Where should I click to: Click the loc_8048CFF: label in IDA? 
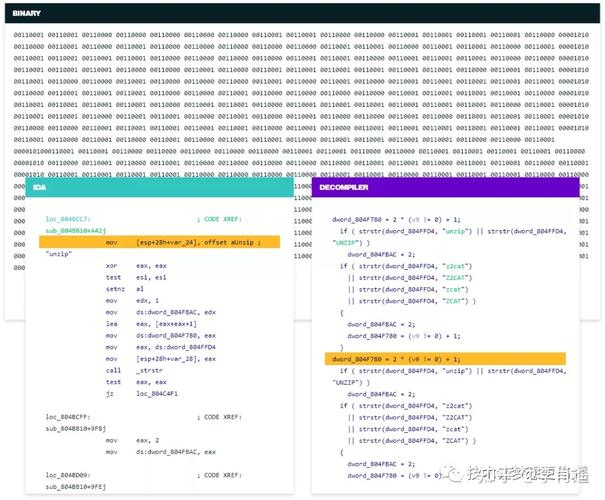[x=68, y=417]
